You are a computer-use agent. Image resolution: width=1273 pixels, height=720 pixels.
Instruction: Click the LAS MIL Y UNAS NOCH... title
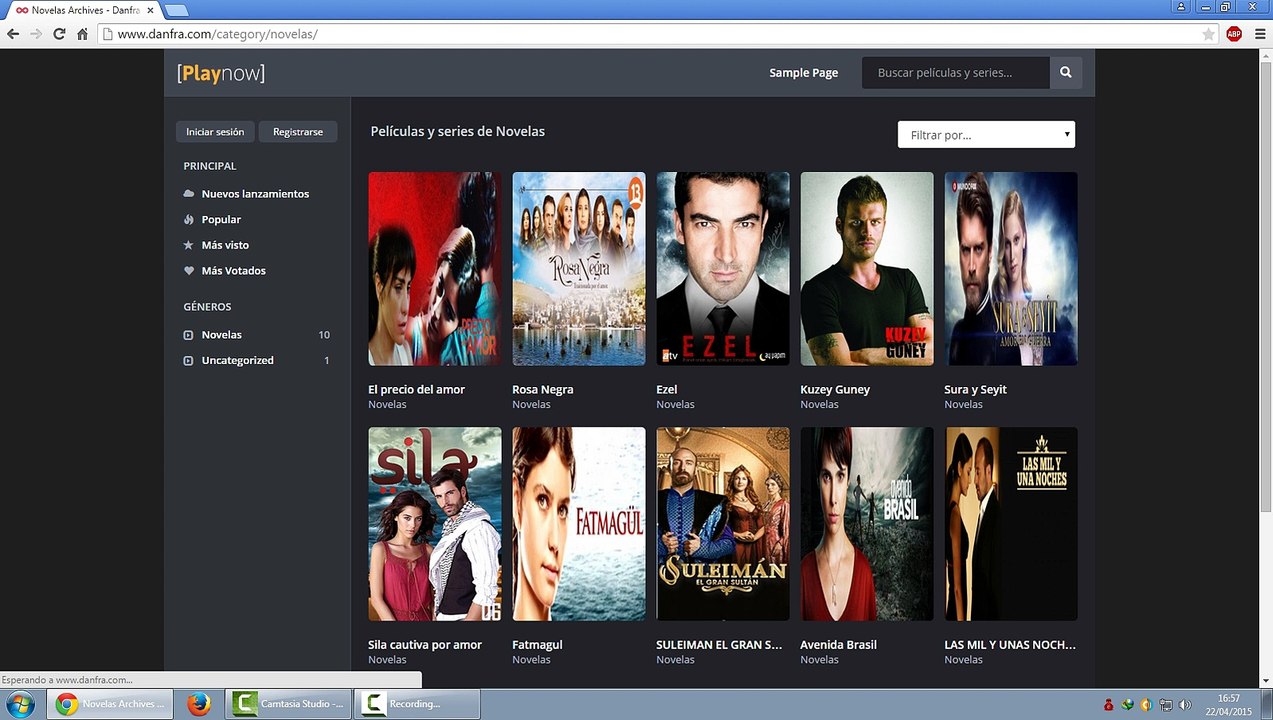click(1010, 645)
